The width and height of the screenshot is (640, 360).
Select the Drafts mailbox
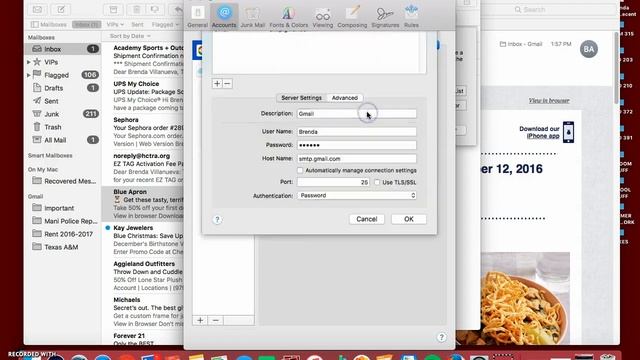point(62,88)
